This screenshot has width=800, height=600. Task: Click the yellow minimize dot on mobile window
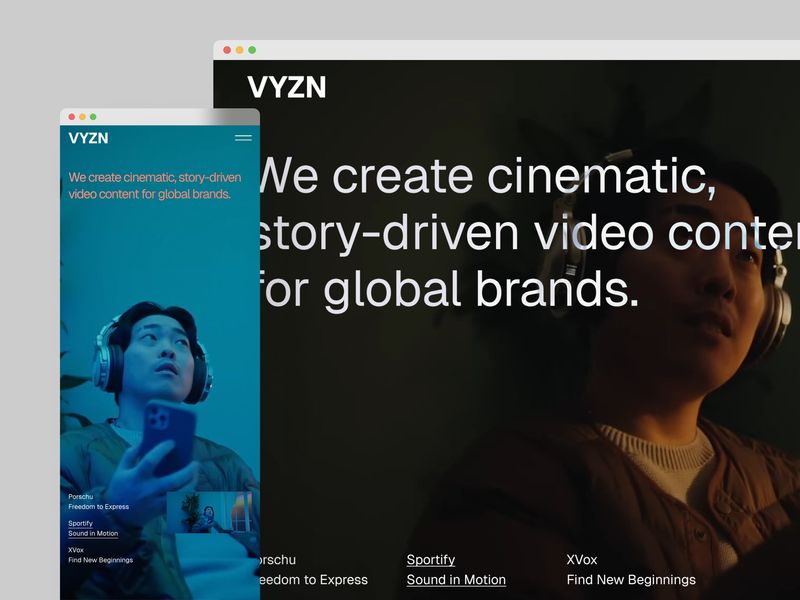tap(82, 116)
